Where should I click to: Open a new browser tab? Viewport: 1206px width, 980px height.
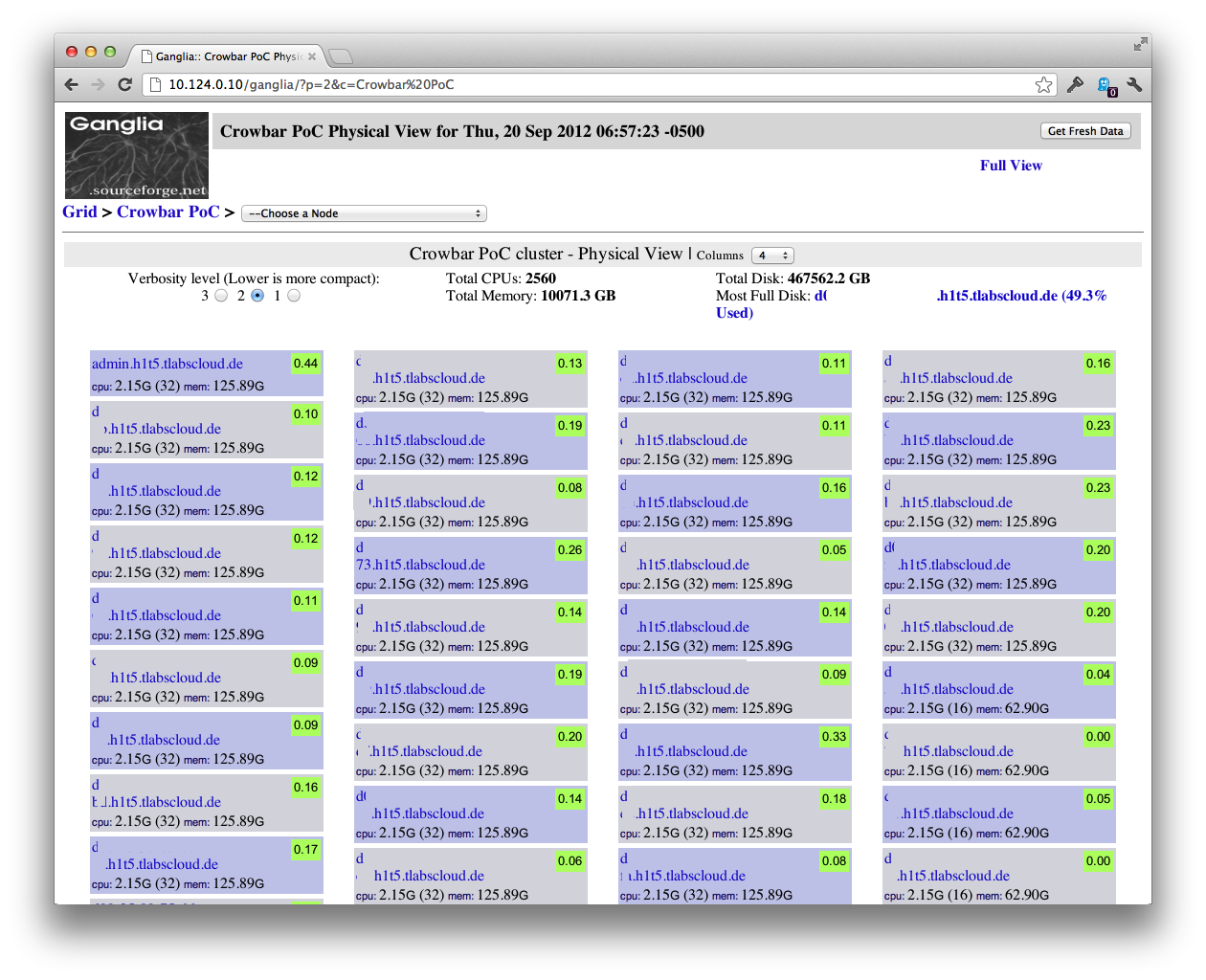341,56
